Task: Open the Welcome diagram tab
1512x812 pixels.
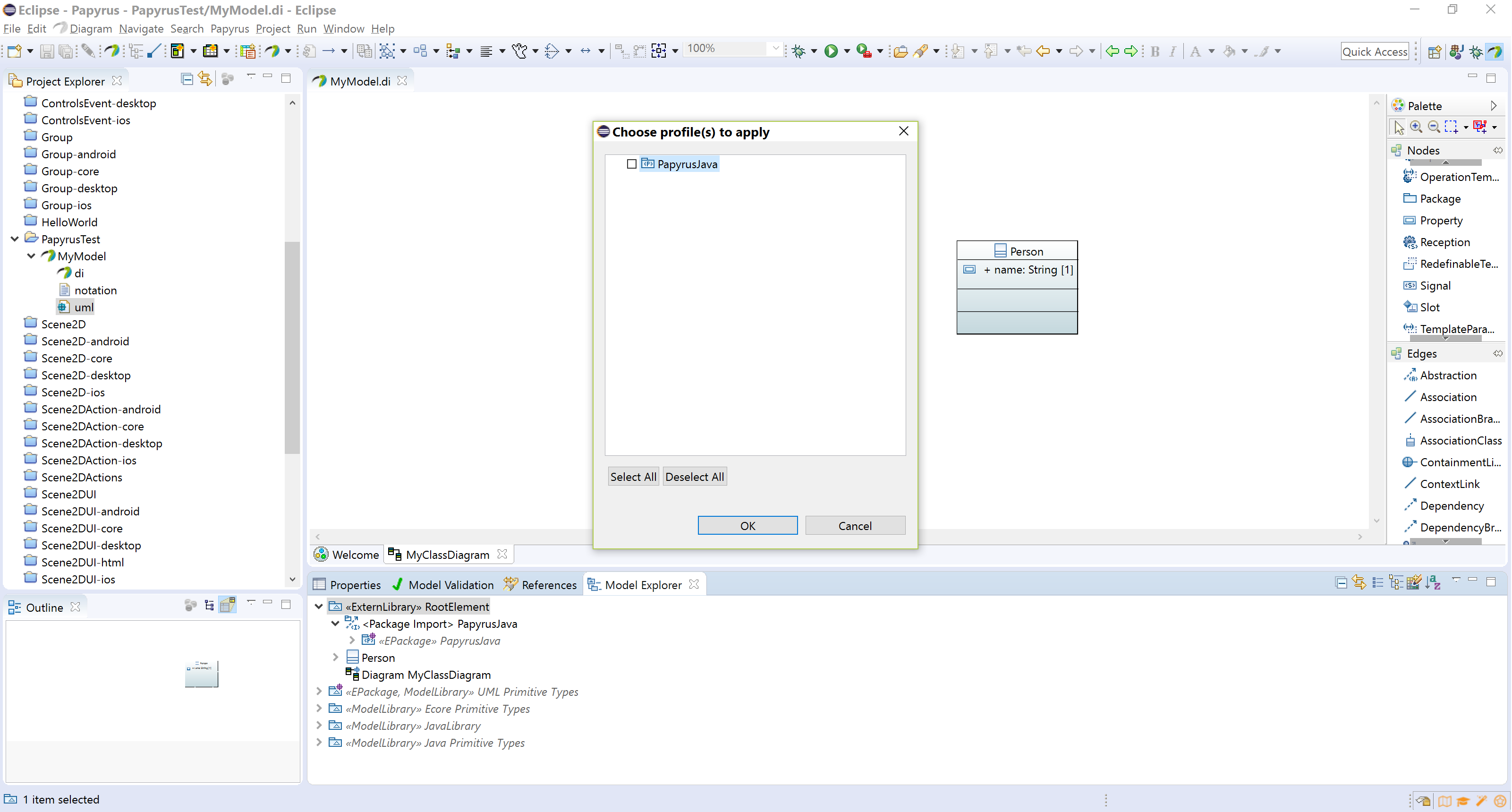Action: [x=347, y=554]
